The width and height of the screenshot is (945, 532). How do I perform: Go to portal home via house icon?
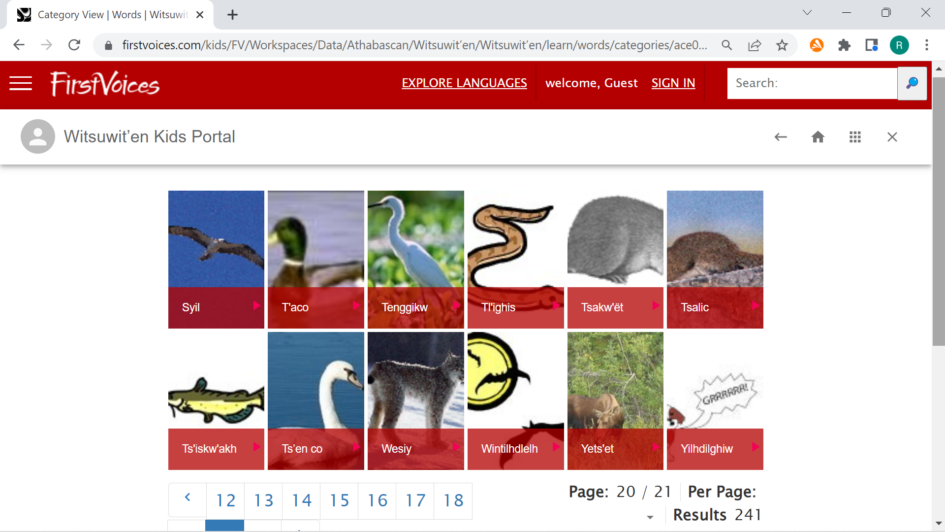pyautogui.click(x=818, y=137)
